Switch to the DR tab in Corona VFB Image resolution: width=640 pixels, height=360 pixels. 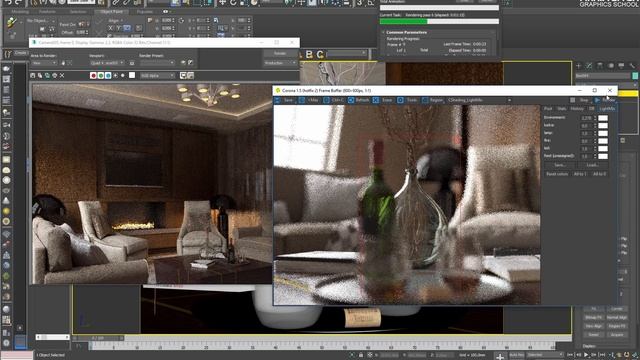coord(591,109)
